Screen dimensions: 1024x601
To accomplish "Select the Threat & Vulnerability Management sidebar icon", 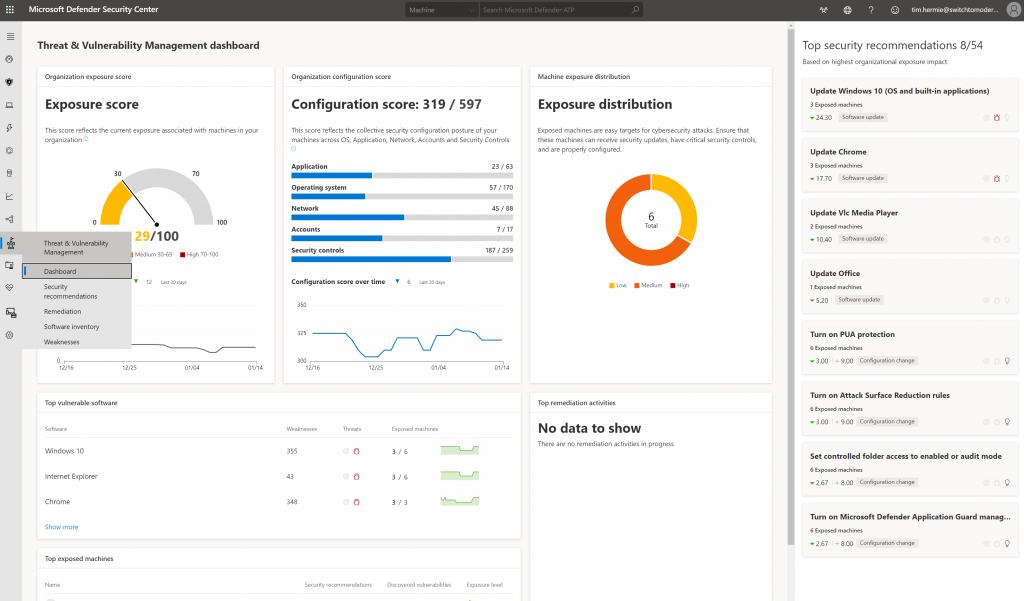I will coord(10,244).
